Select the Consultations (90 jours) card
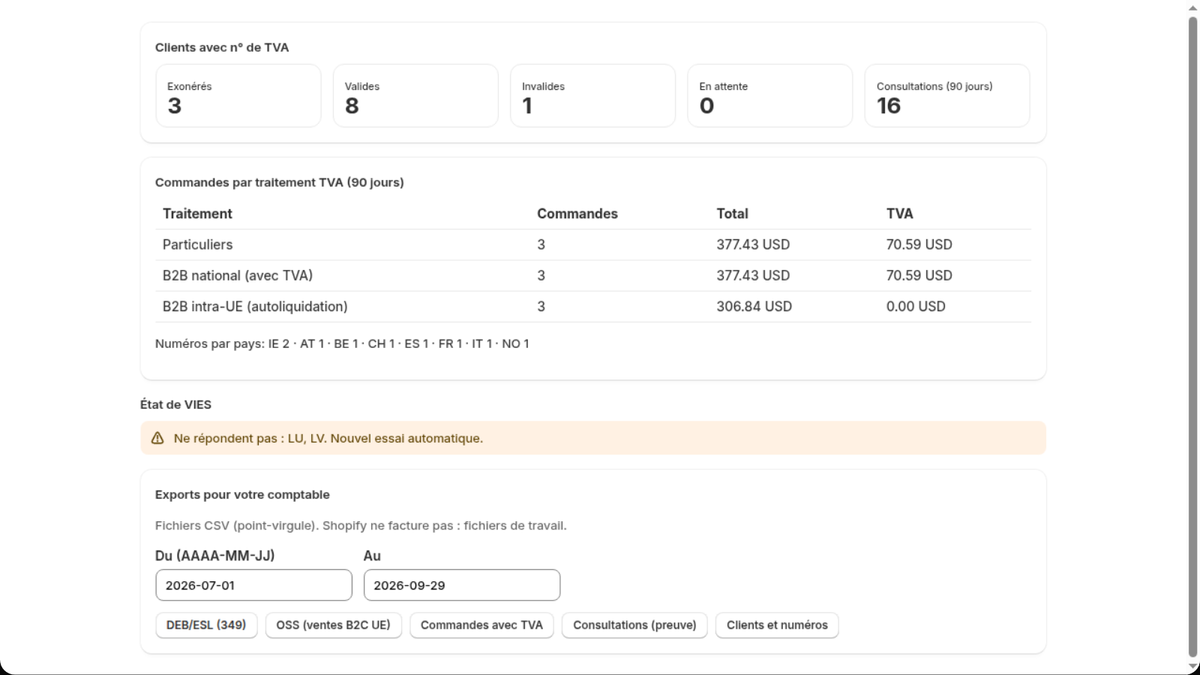The width and height of the screenshot is (1200, 675). click(x=947, y=96)
